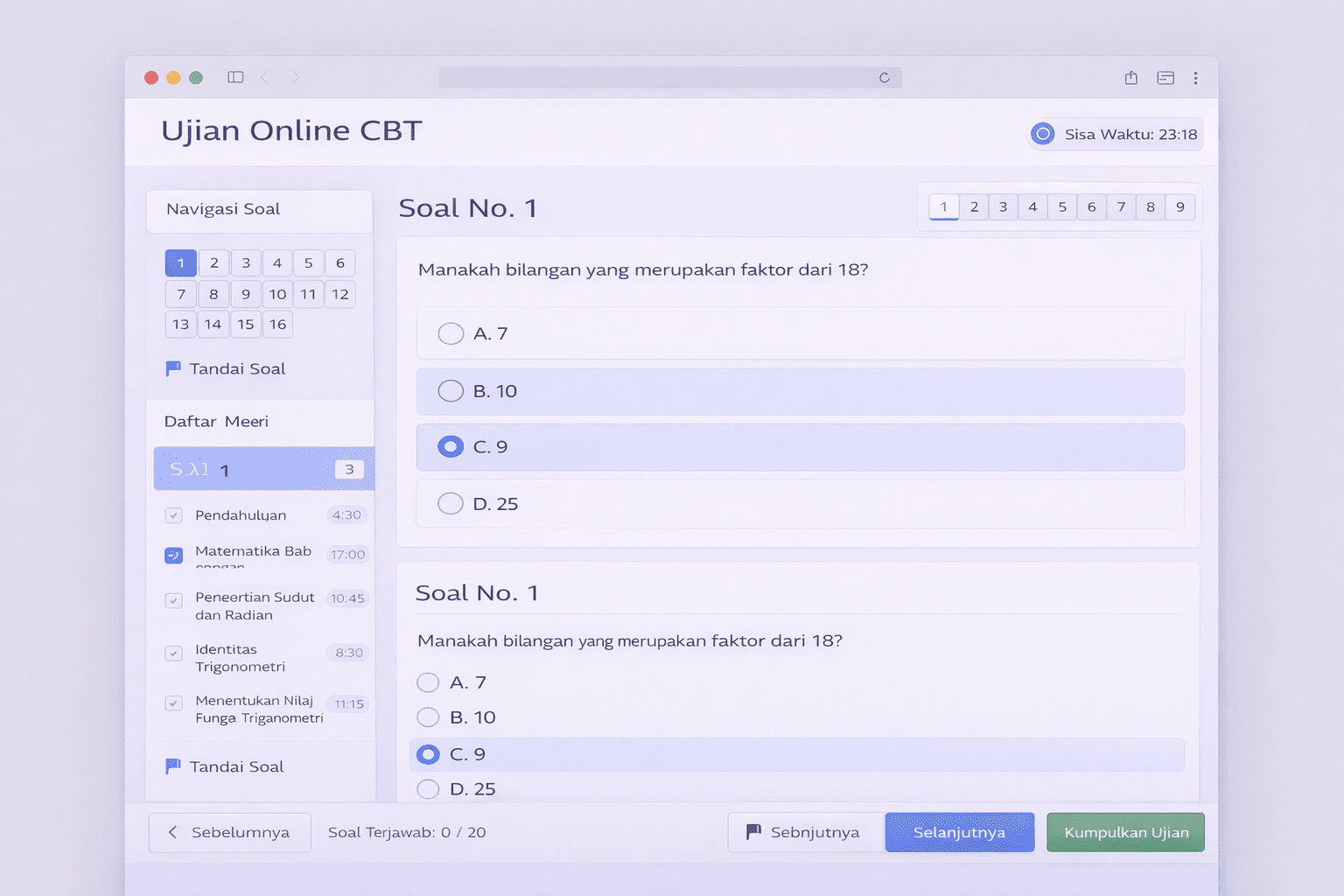Click the browser address bar
Viewport: 1344px width, 896px height.
pyautogui.click(x=656, y=78)
